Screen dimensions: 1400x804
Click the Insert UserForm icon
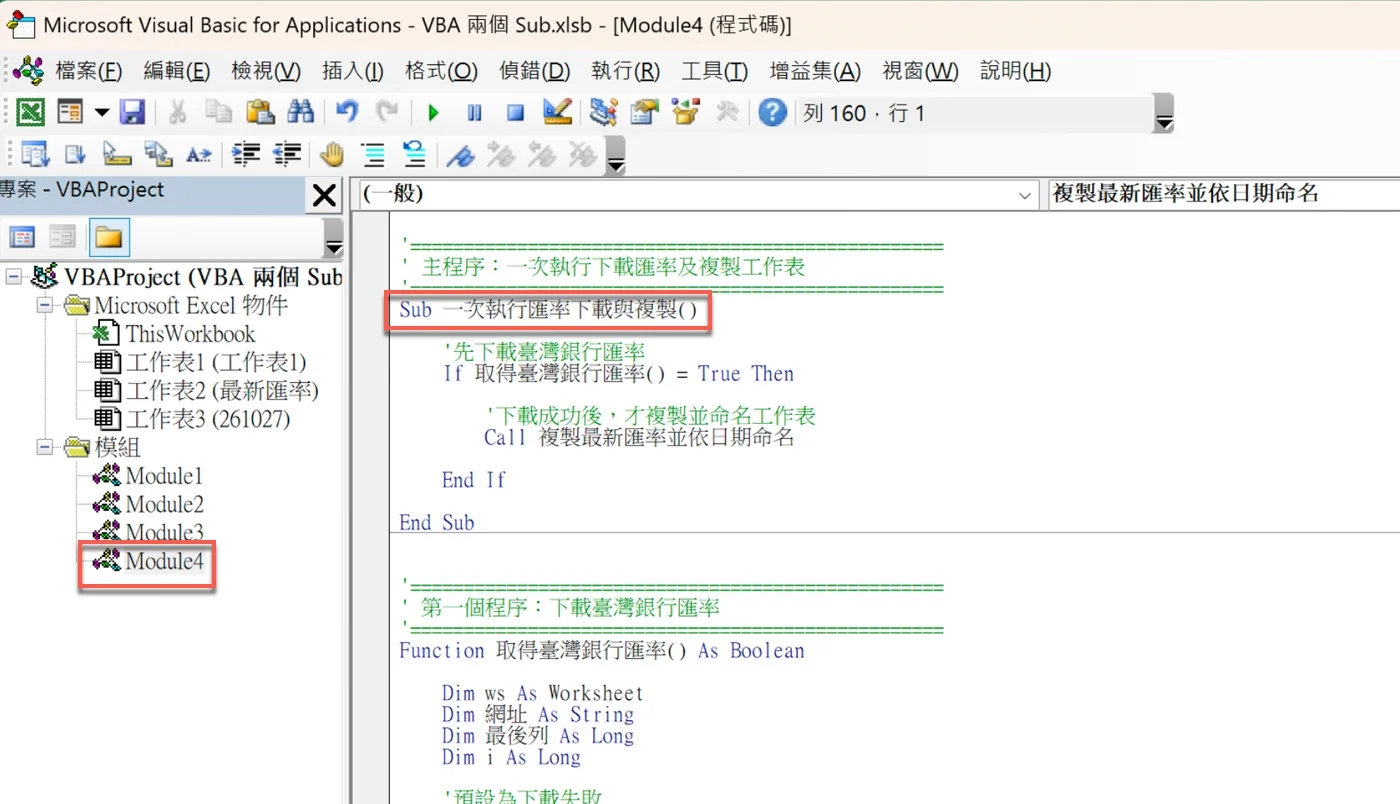point(69,112)
